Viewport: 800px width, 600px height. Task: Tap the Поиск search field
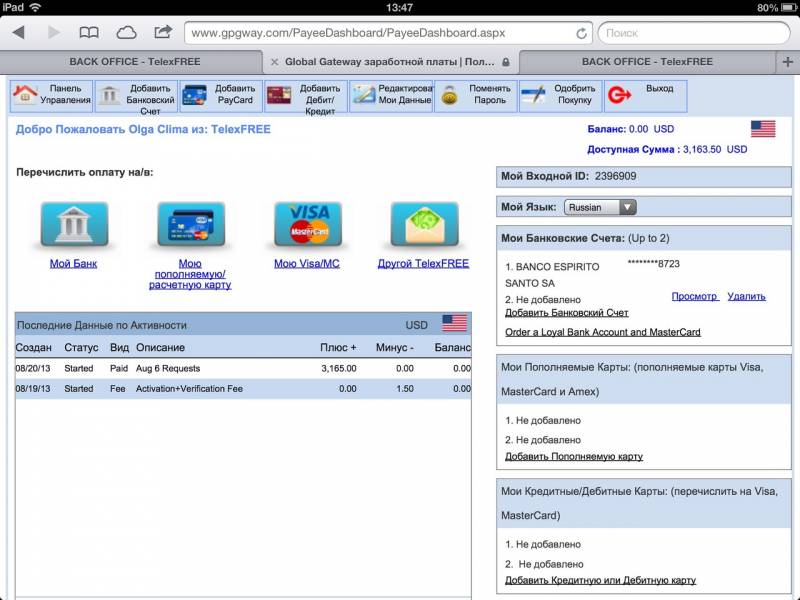[x=694, y=33]
